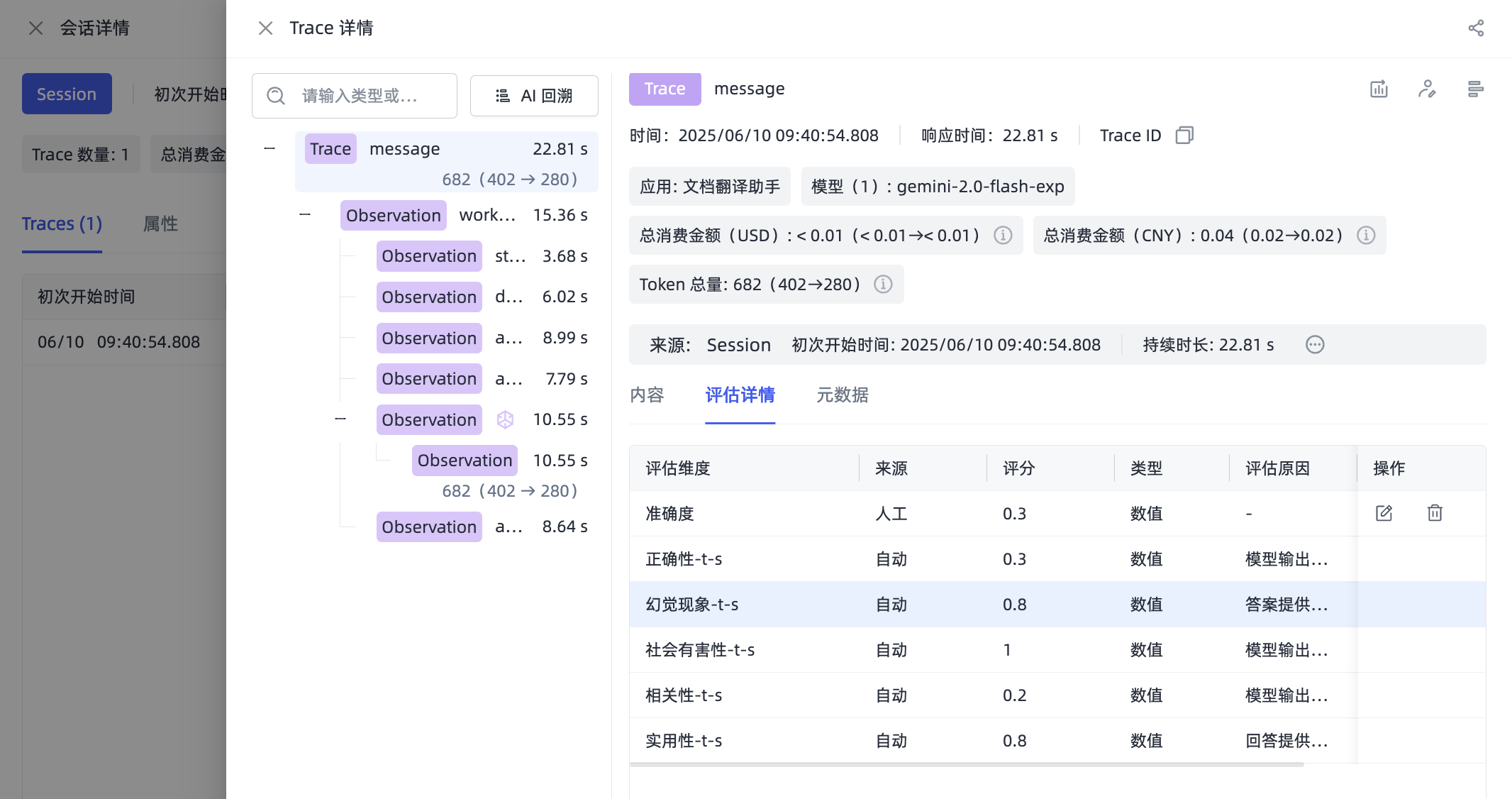
Task: Switch to Traces (1) tab in 会话详情
Action: coord(62,224)
